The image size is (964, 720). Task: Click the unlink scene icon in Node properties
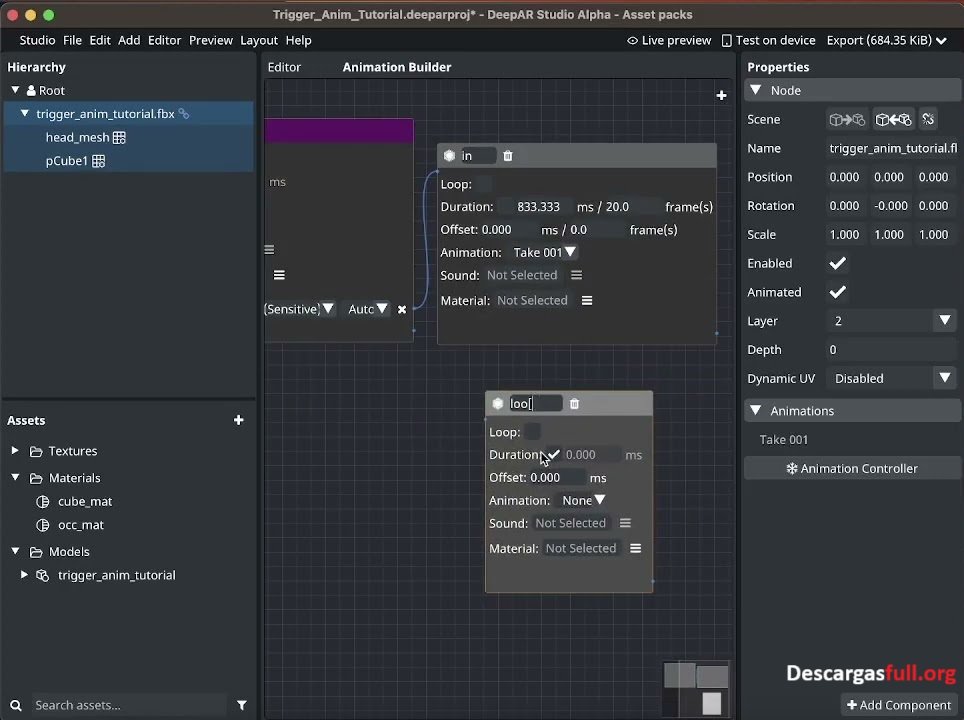point(928,119)
